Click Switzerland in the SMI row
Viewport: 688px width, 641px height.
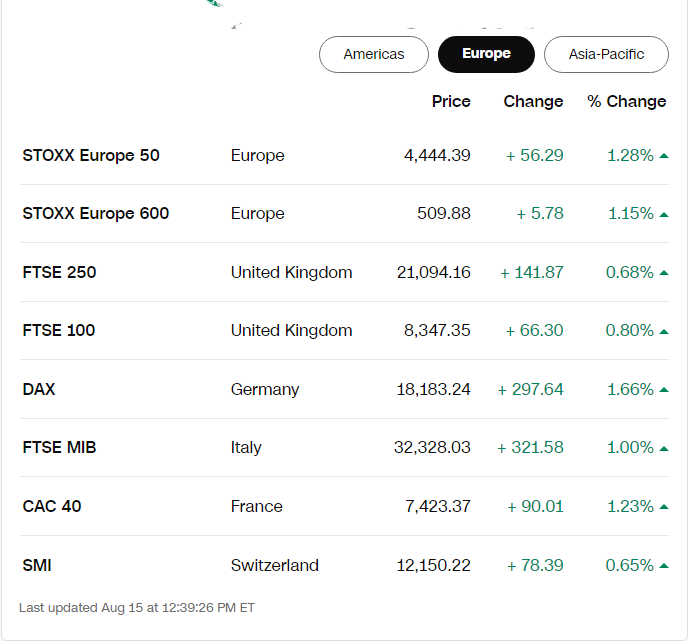point(275,565)
